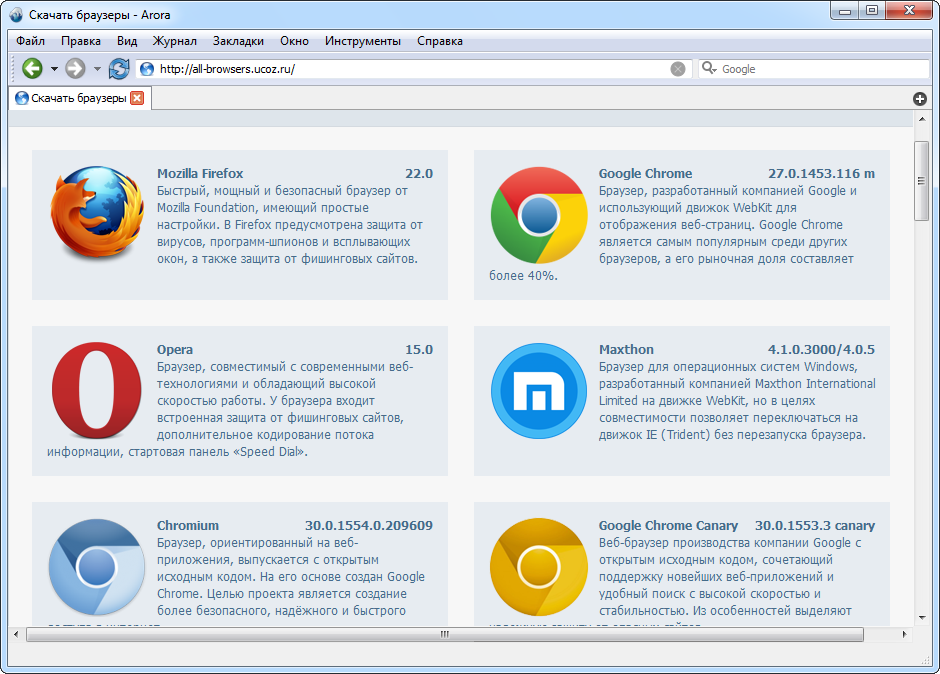Click the Arora icon in title bar
The height and width of the screenshot is (674, 940).
(x=16, y=15)
